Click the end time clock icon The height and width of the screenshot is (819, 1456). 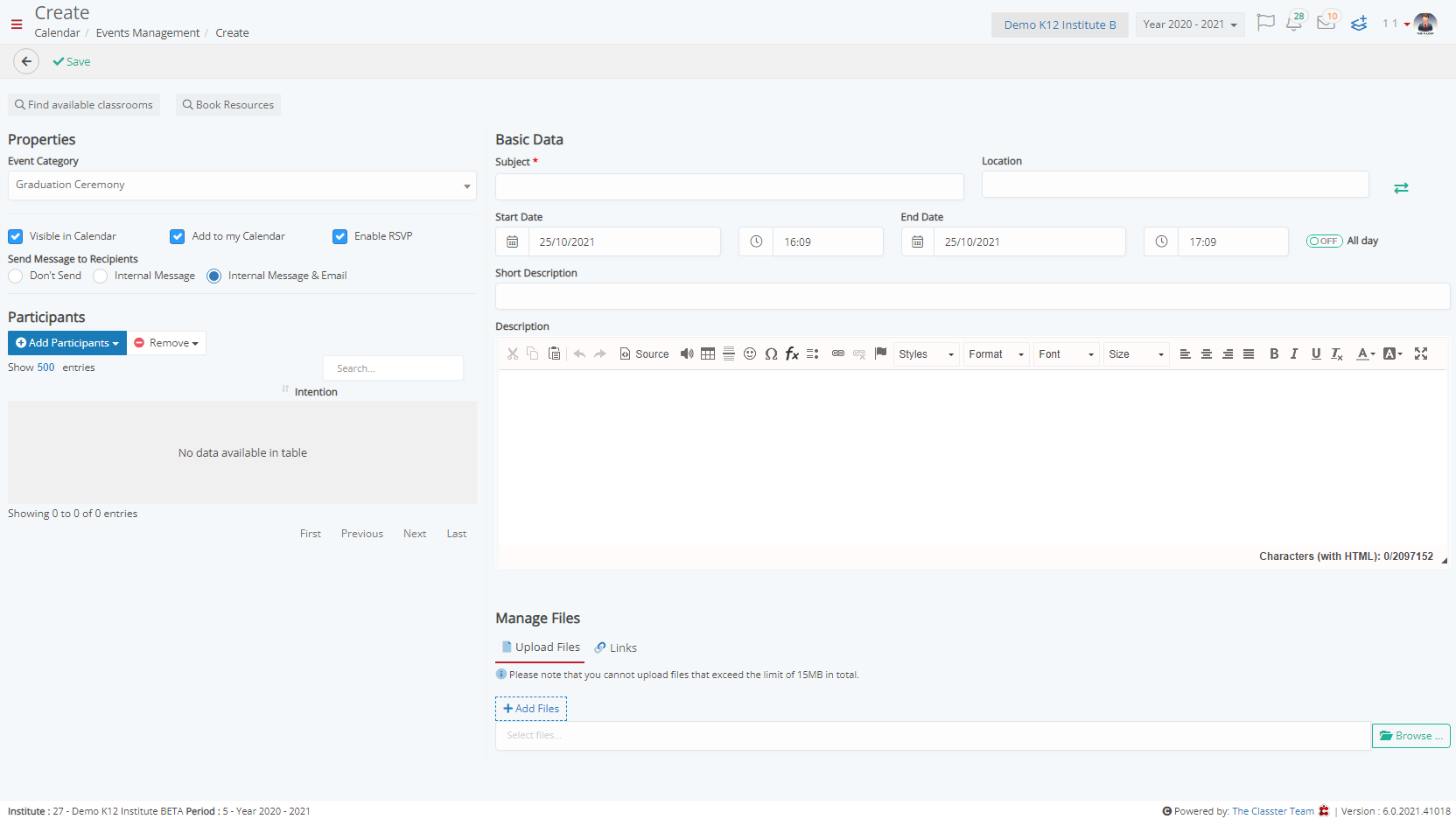click(1161, 241)
